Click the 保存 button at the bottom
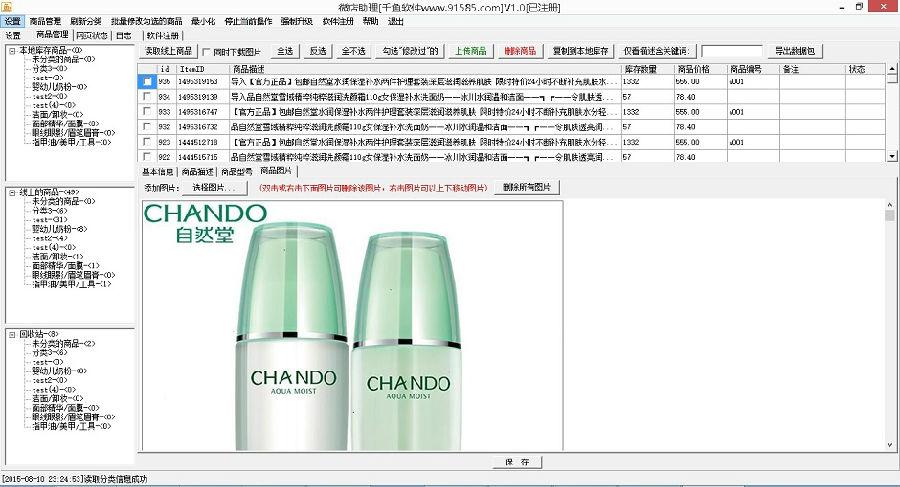 tap(516, 462)
